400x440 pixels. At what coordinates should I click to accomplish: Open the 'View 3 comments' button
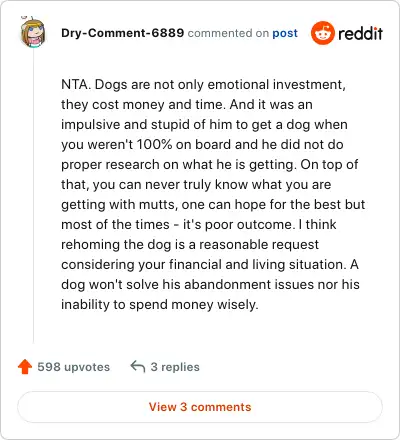(200, 407)
